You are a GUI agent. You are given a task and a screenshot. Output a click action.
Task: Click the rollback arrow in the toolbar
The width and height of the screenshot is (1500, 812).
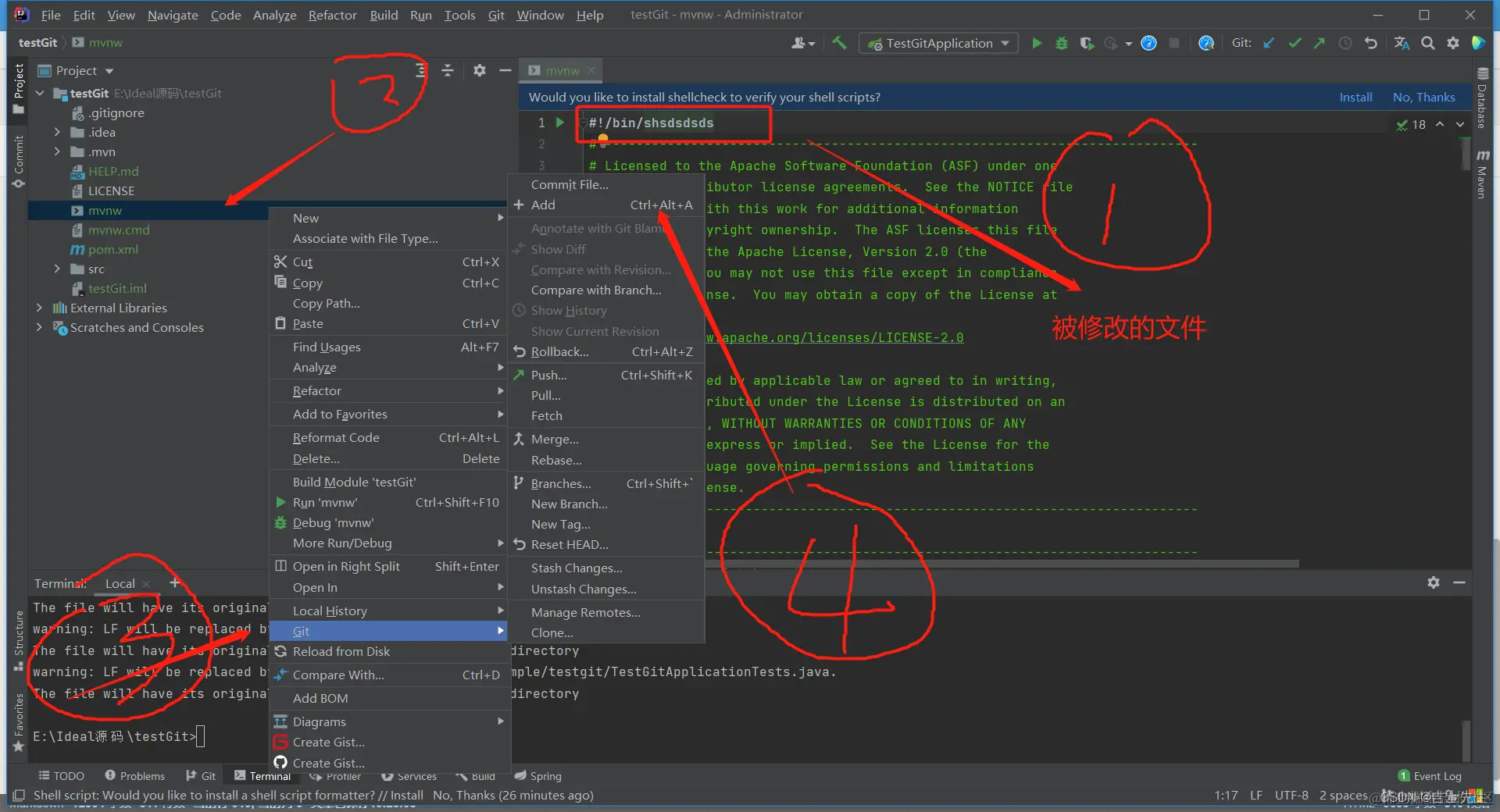[1371, 43]
